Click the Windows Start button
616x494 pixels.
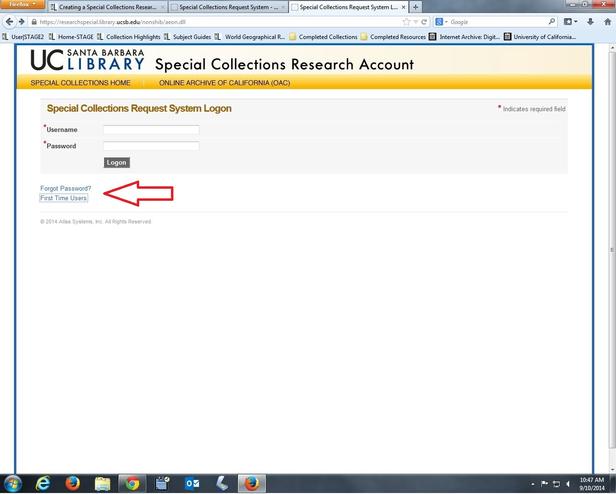point(13,483)
